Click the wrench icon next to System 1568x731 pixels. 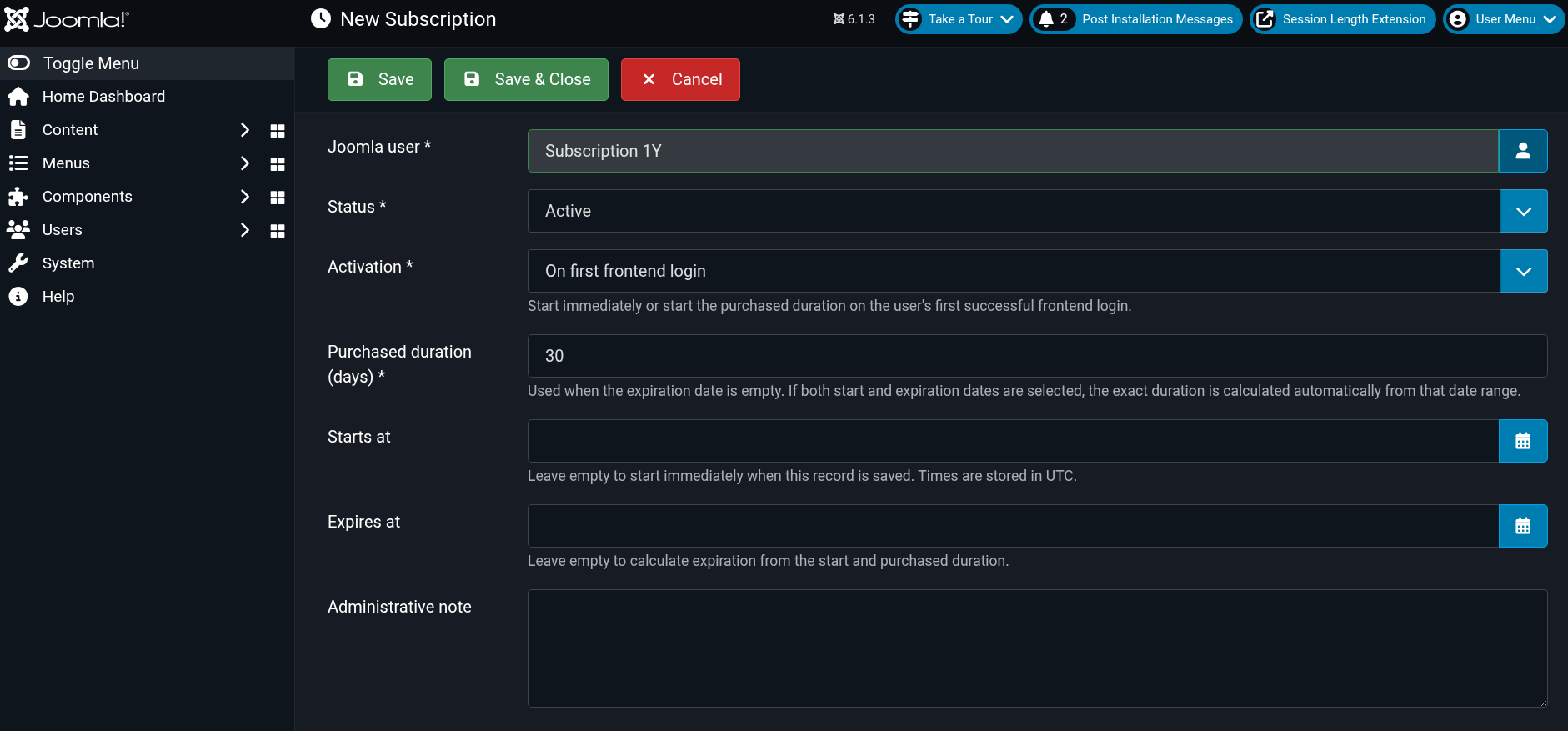18,263
